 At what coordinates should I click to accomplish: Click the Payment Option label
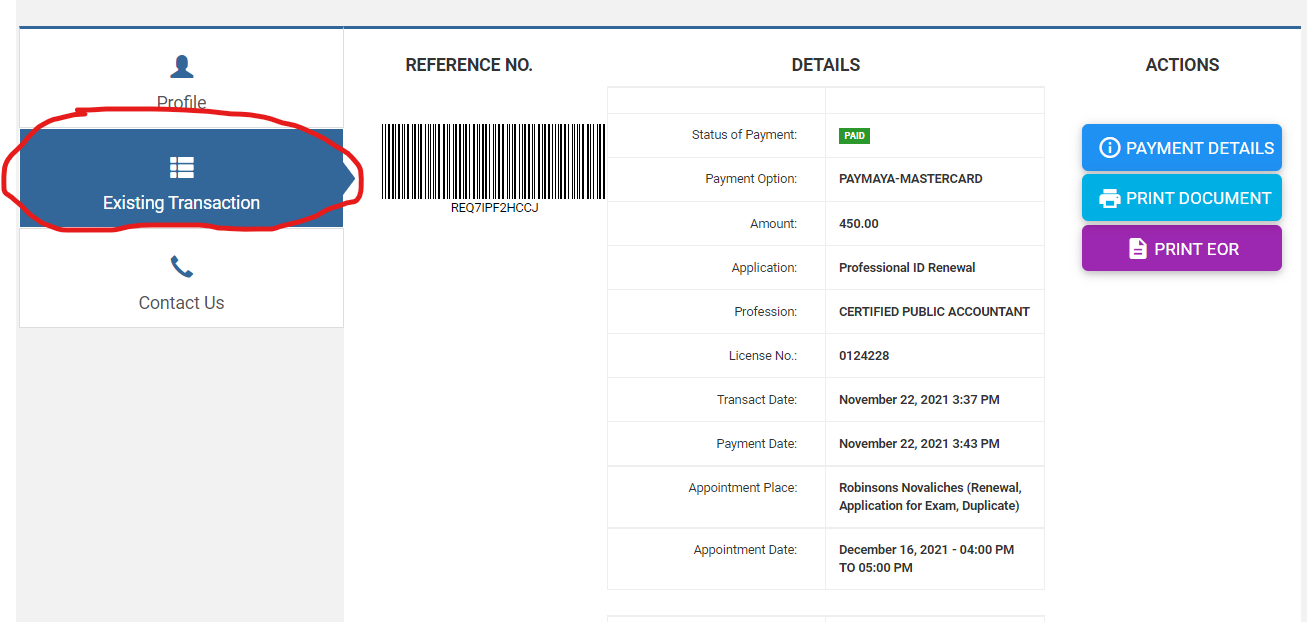point(751,179)
